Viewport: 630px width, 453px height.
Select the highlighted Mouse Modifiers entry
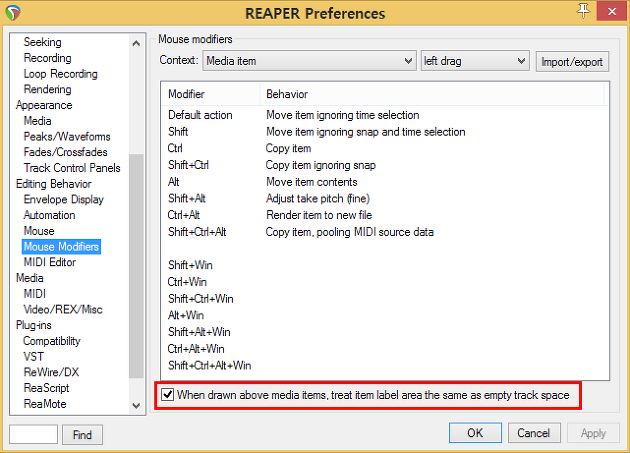tap(61, 246)
